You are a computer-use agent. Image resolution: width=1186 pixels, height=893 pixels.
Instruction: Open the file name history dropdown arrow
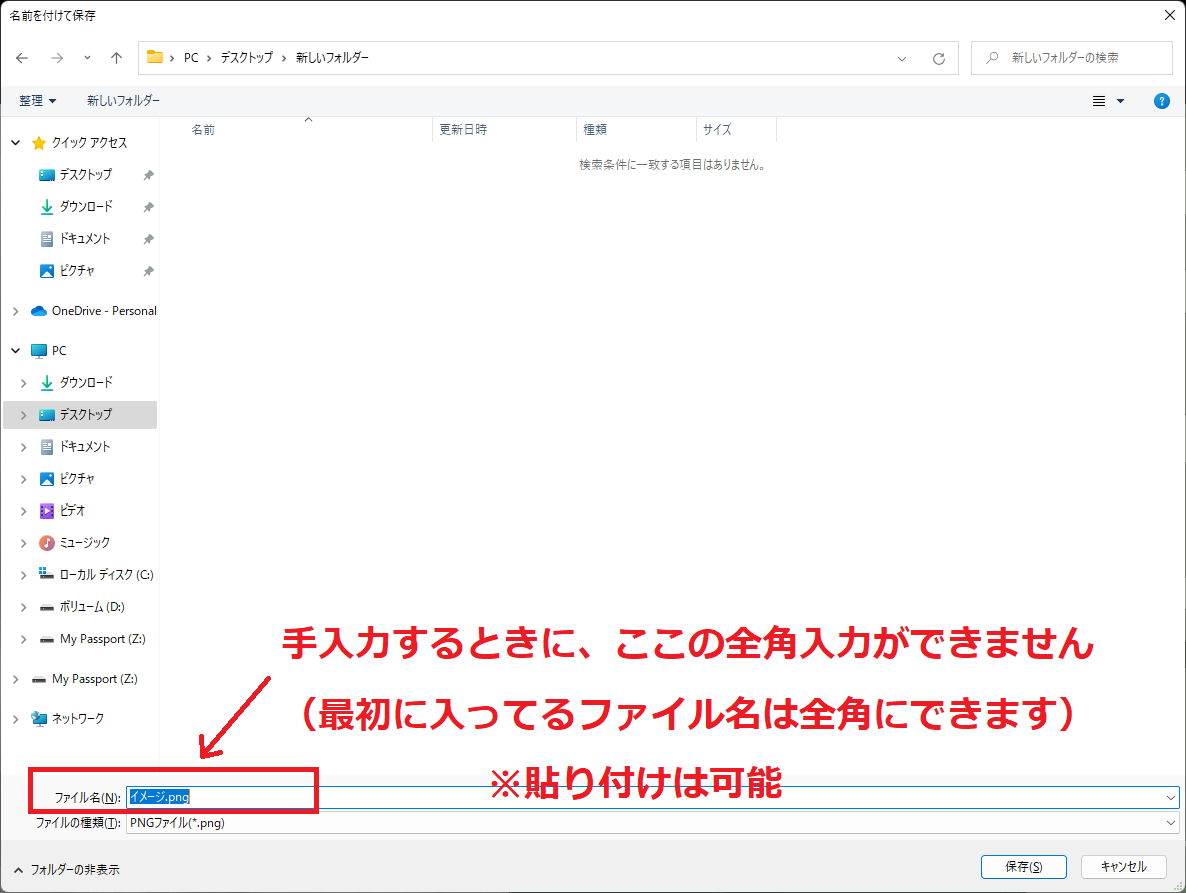(1171, 798)
